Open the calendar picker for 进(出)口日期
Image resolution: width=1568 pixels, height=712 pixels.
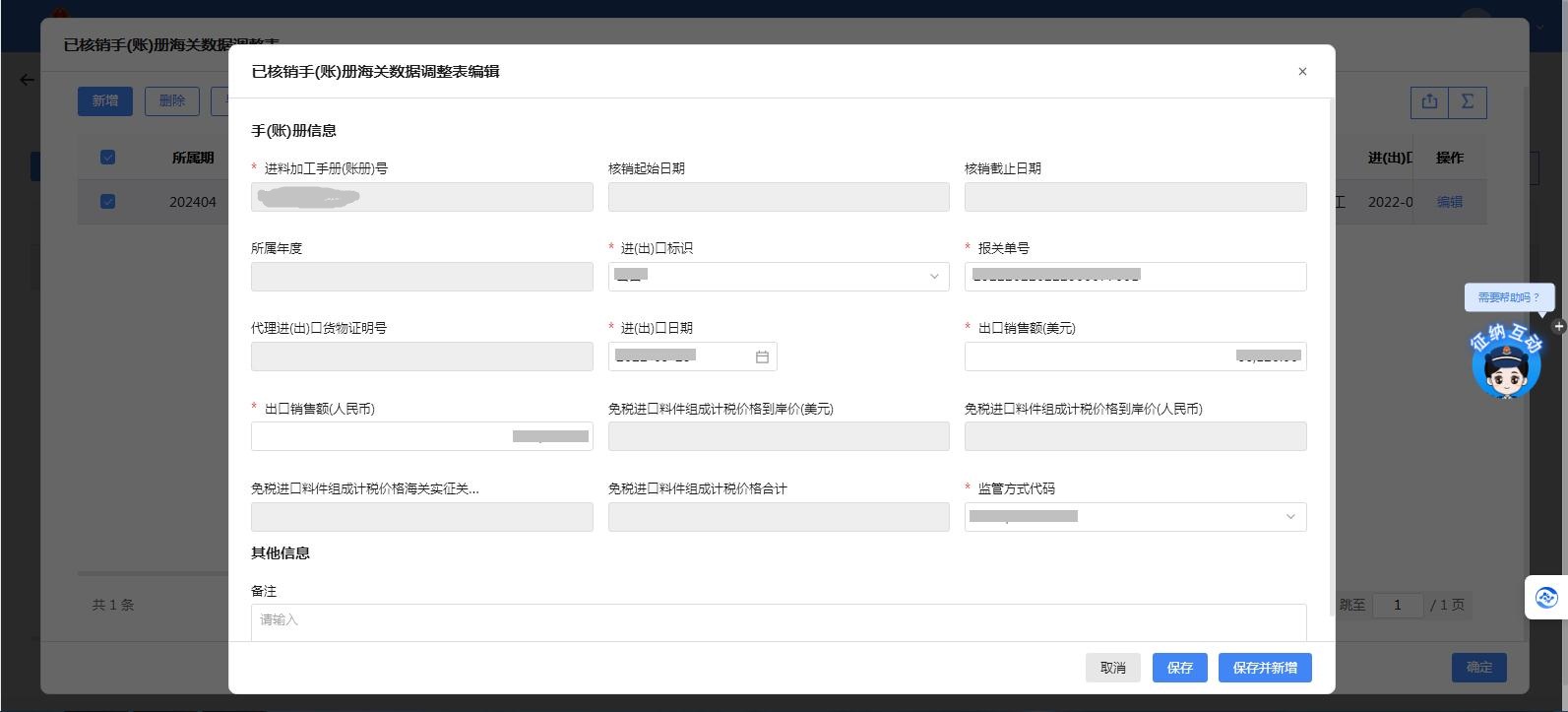[x=762, y=356]
